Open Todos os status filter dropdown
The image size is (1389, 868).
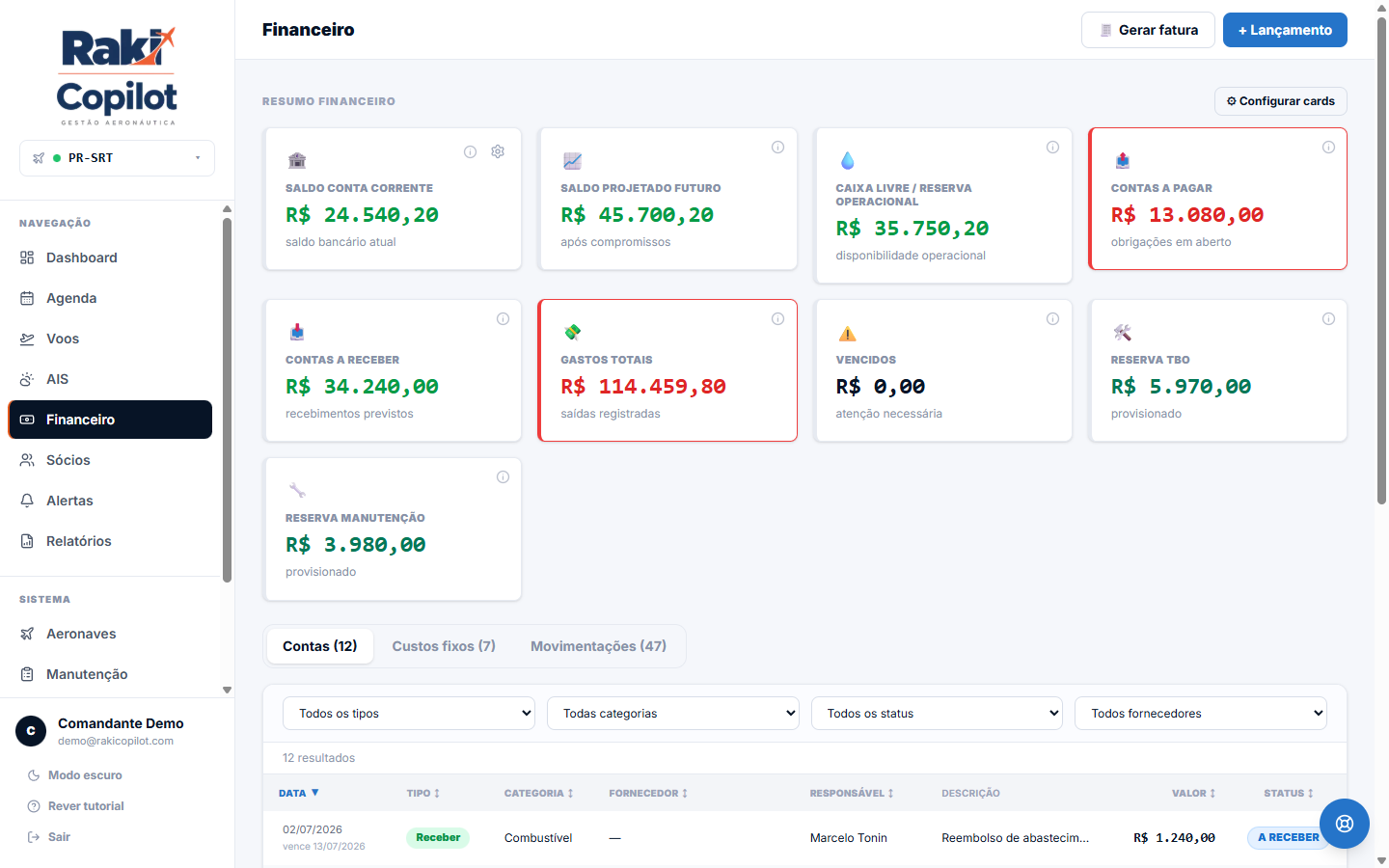tap(937, 714)
